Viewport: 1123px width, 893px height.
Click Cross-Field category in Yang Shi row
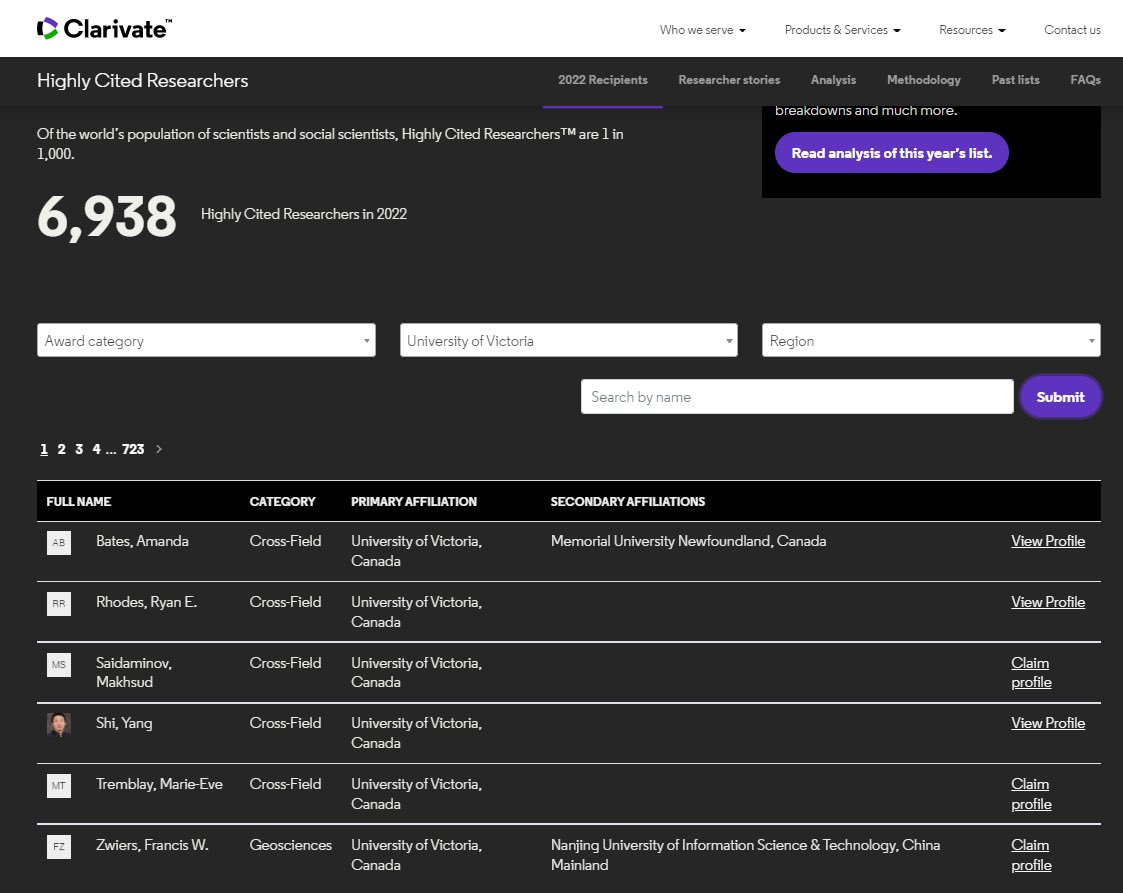point(285,723)
